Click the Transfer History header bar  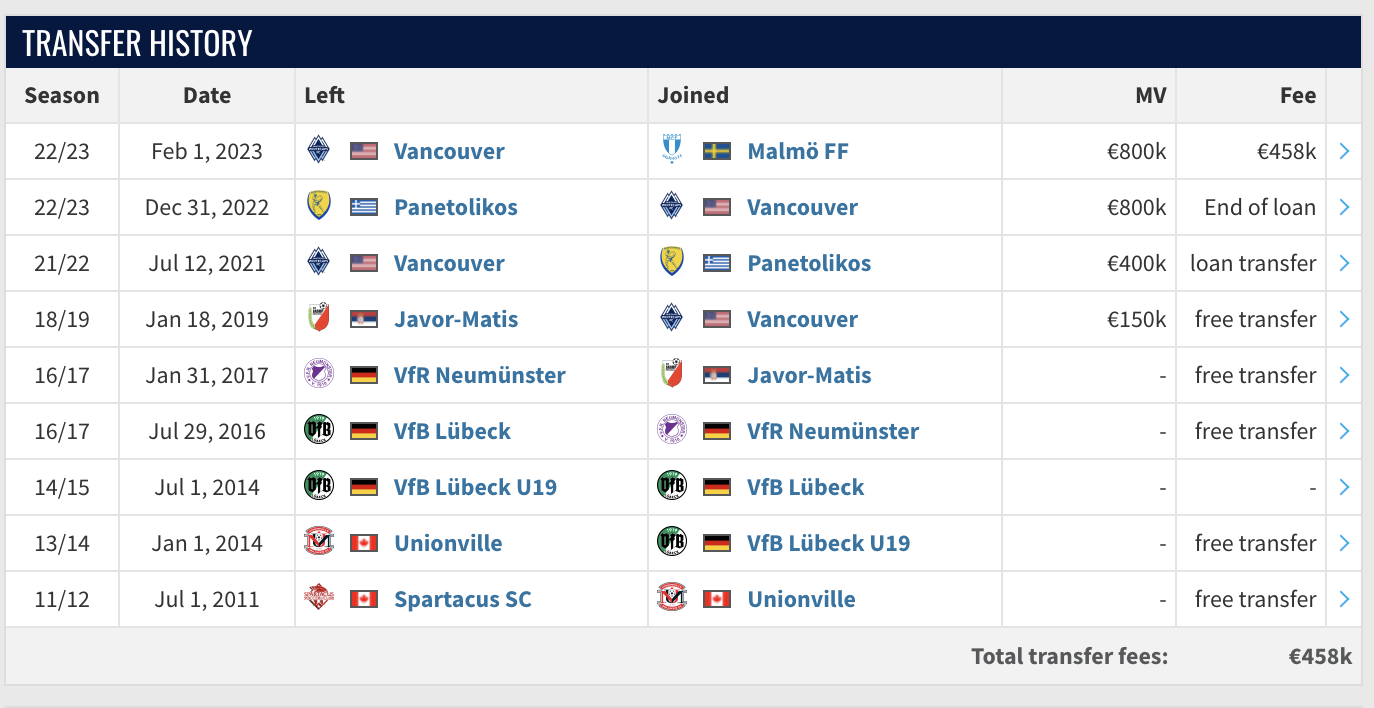click(683, 43)
